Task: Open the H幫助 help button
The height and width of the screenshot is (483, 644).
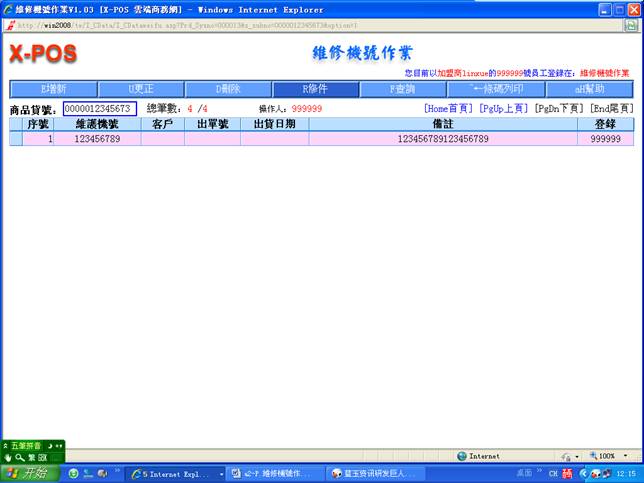Action: click(588, 89)
